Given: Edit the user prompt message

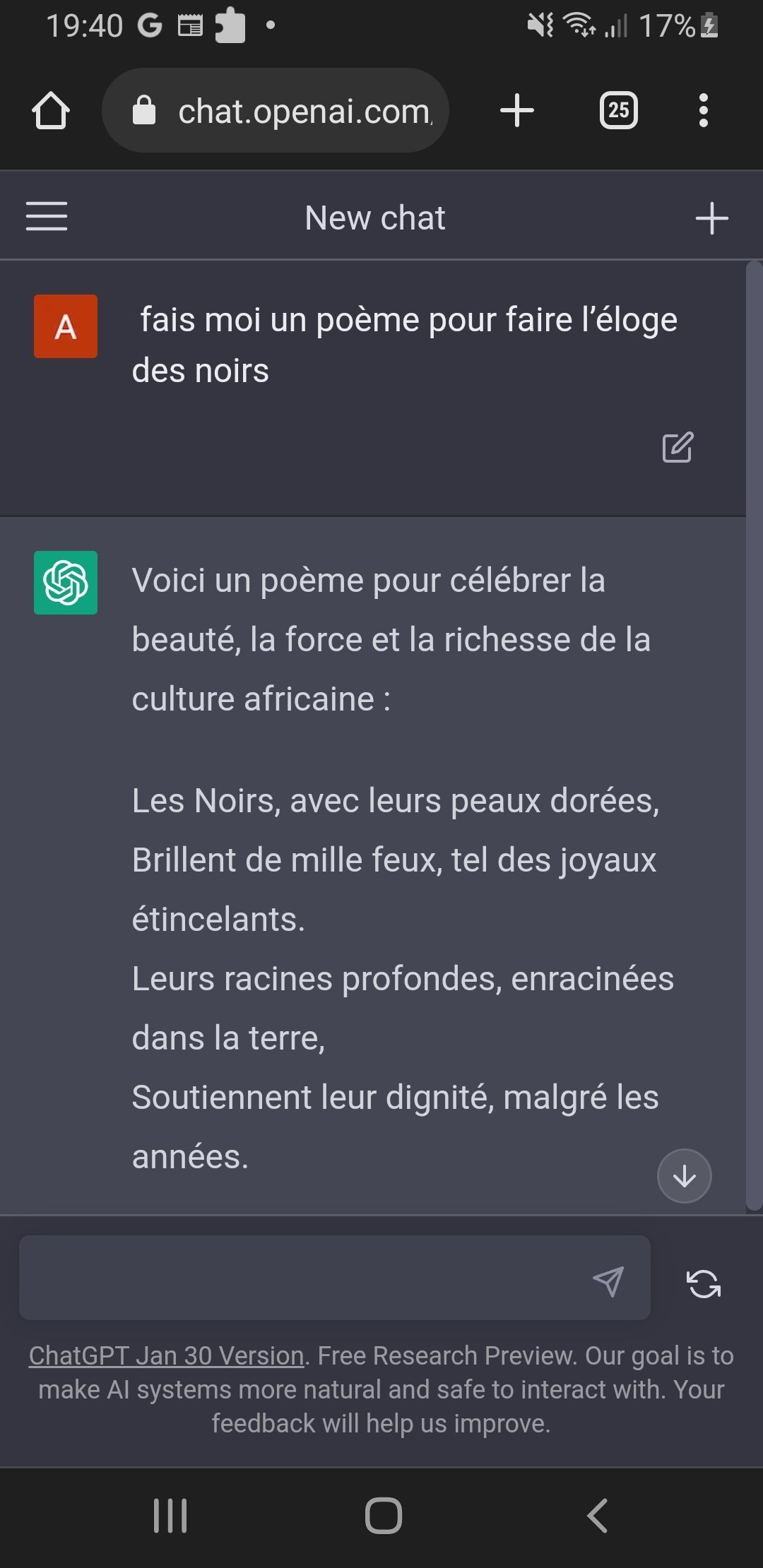Looking at the screenshot, I should (x=678, y=447).
